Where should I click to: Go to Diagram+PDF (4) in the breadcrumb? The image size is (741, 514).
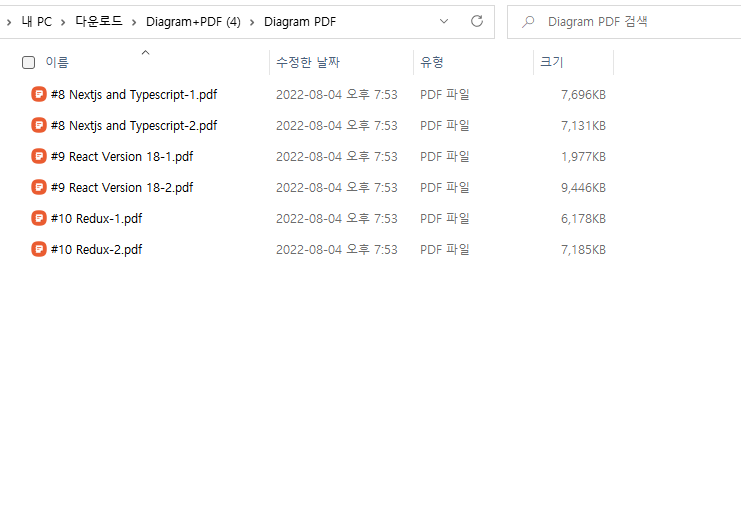click(193, 22)
